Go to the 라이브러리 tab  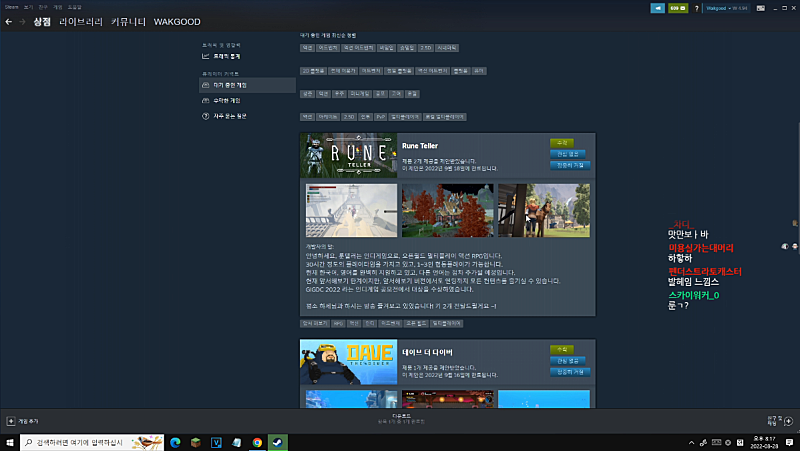(x=81, y=21)
